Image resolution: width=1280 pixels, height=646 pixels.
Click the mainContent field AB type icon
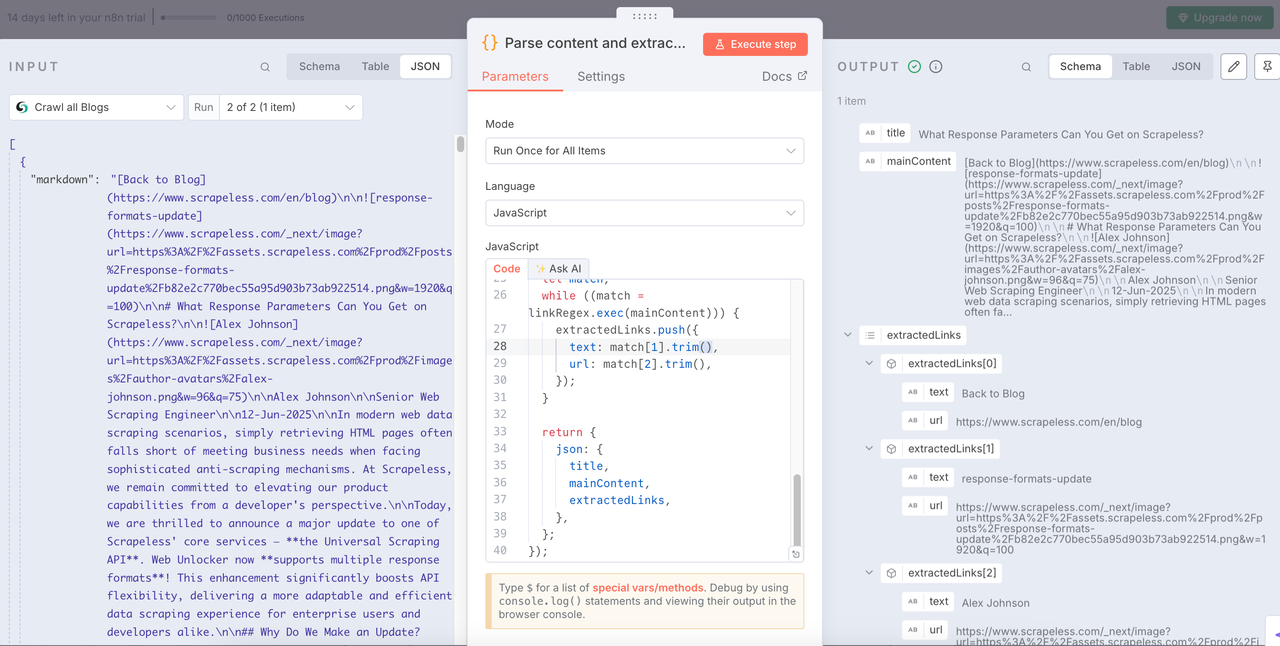(870, 161)
